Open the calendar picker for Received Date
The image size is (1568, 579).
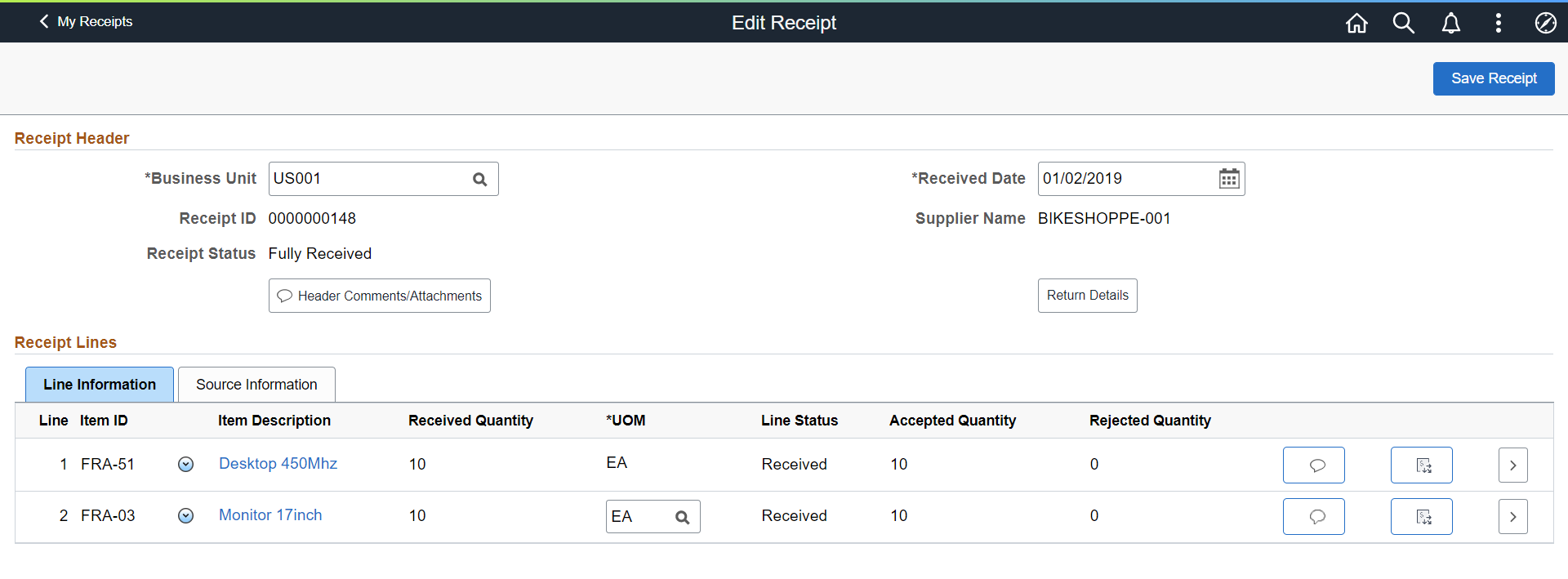(1229, 178)
